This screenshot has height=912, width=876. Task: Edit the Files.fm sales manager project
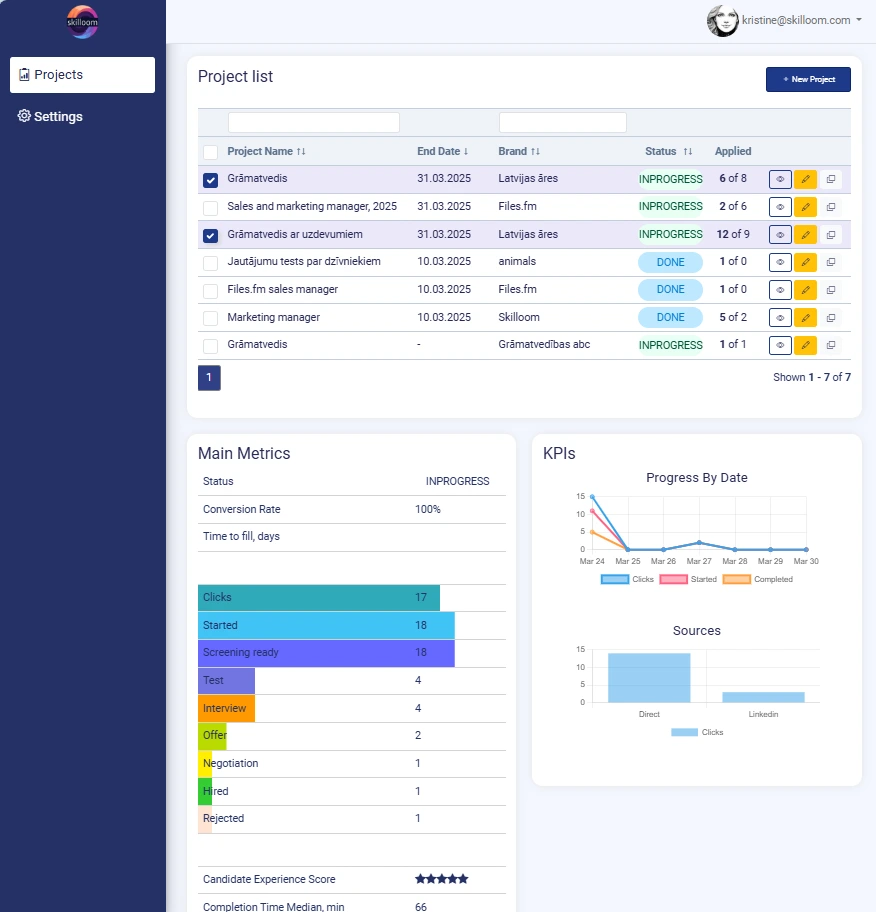pos(805,290)
